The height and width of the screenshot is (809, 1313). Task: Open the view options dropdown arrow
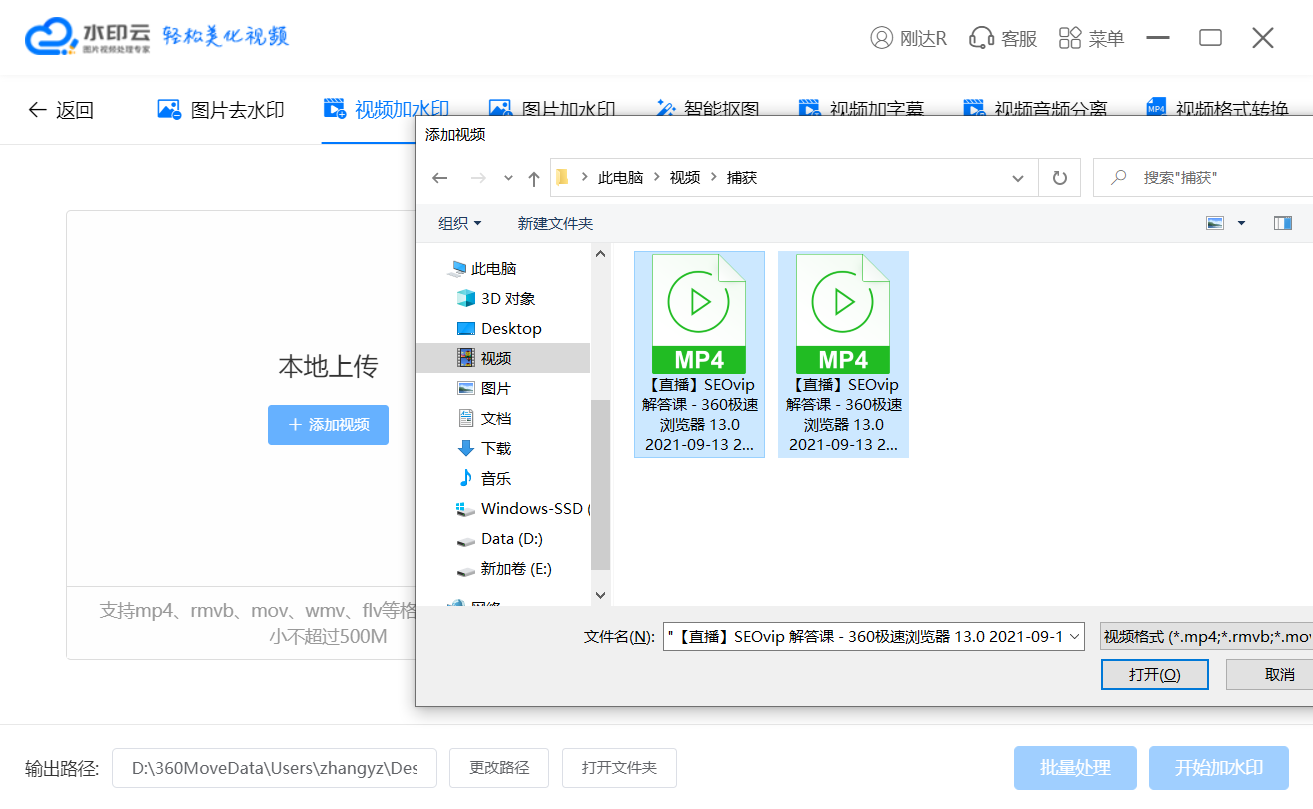click(x=1241, y=223)
